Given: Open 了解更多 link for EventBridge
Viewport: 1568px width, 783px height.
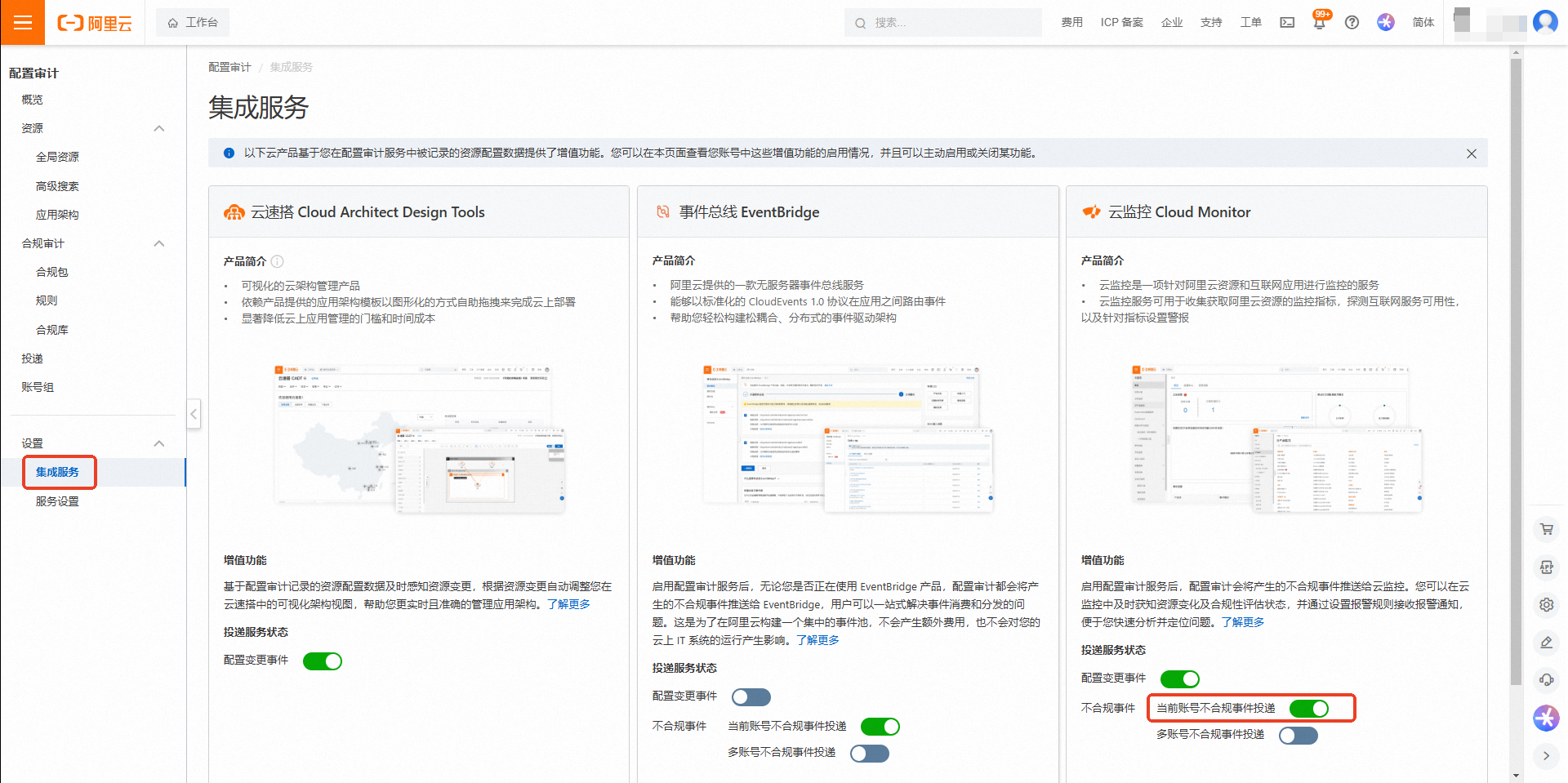Looking at the screenshot, I should click(x=817, y=640).
